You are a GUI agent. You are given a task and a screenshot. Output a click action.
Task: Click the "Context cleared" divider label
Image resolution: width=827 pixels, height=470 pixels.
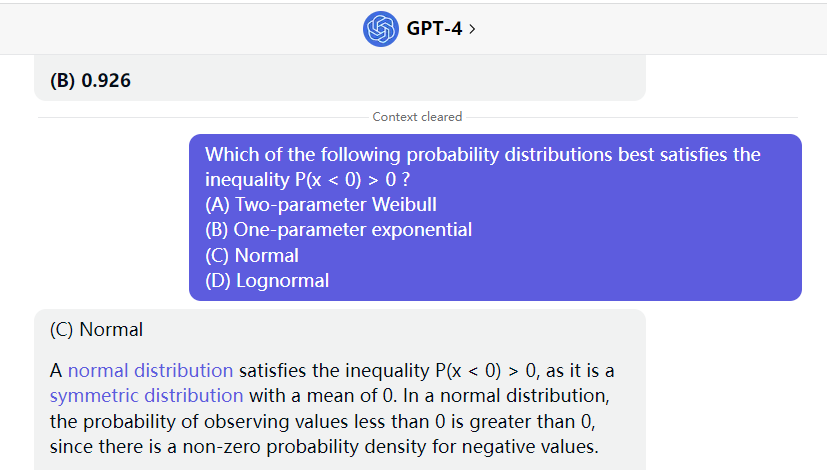(417, 117)
